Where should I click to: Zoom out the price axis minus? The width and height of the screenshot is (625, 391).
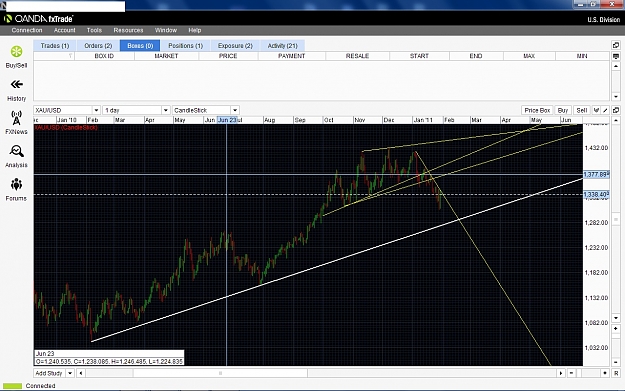tap(616, 362)
